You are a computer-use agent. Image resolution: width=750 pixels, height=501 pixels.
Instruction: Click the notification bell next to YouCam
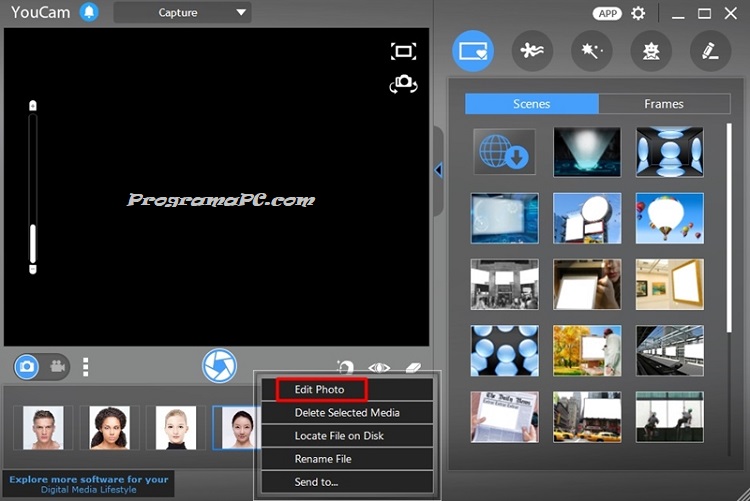click(x=89, y=13)
